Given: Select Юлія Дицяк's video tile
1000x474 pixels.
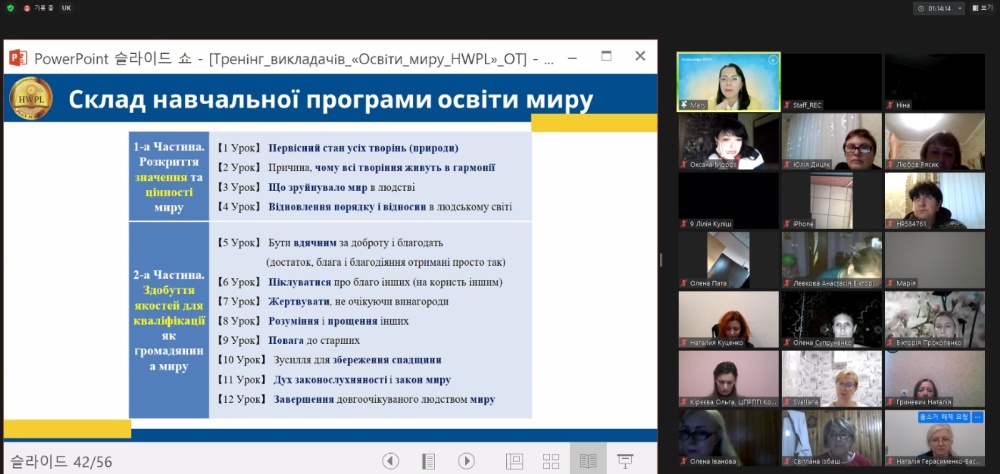Looking at the screenshot, I should (830, 140).
